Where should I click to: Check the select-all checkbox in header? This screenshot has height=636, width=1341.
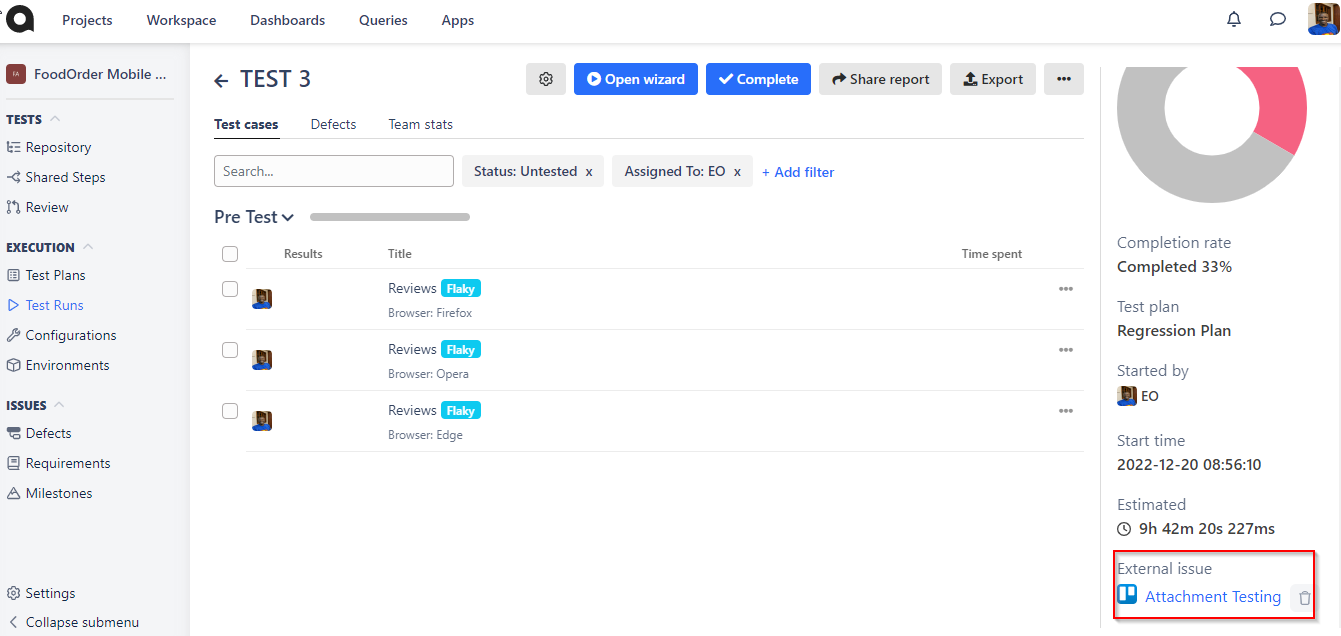[x=230, y=254]
